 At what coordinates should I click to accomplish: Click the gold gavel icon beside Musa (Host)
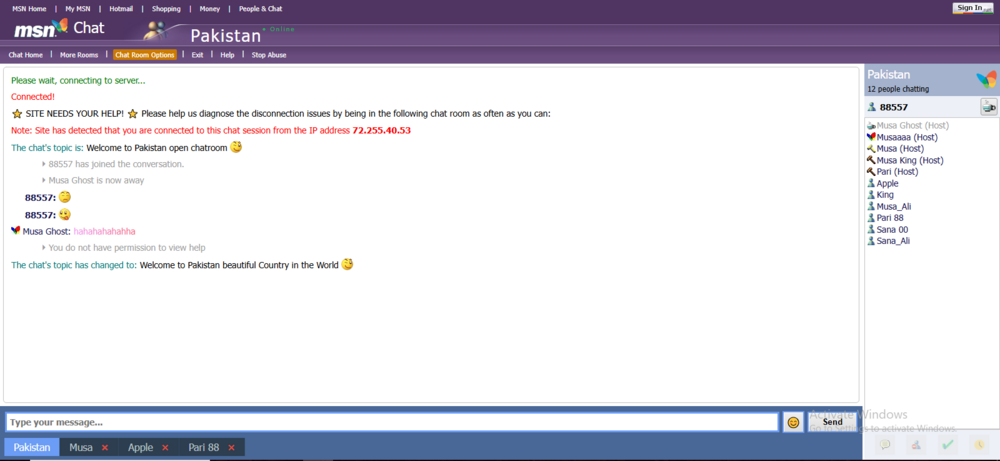point(871,149)
